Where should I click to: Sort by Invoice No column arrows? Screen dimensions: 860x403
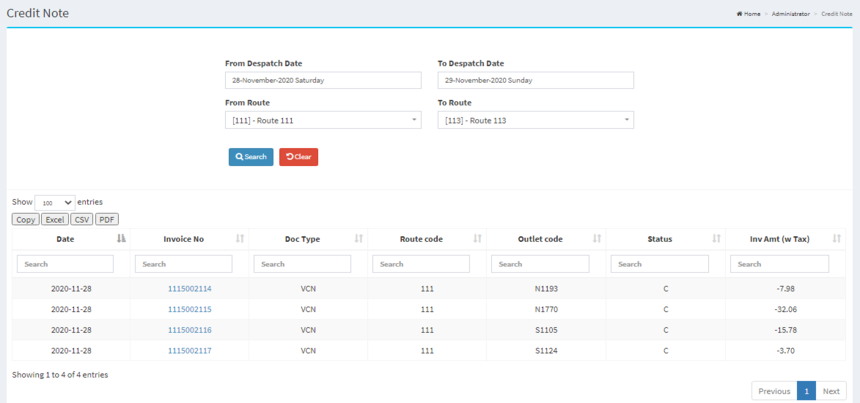pos(240,239)
